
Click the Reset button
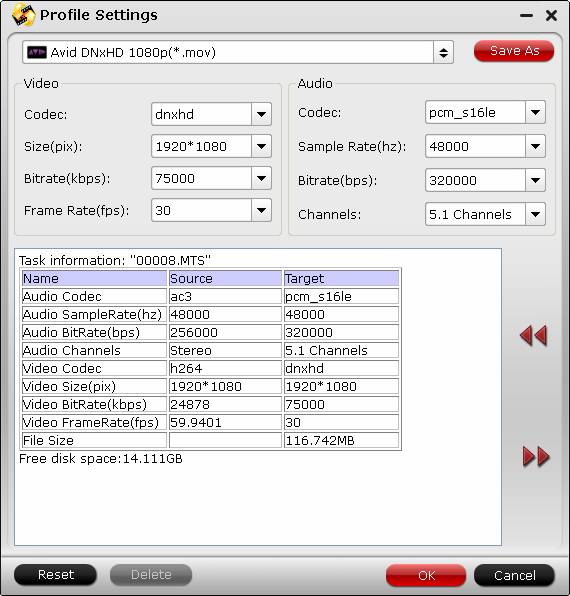coord(55,575)
